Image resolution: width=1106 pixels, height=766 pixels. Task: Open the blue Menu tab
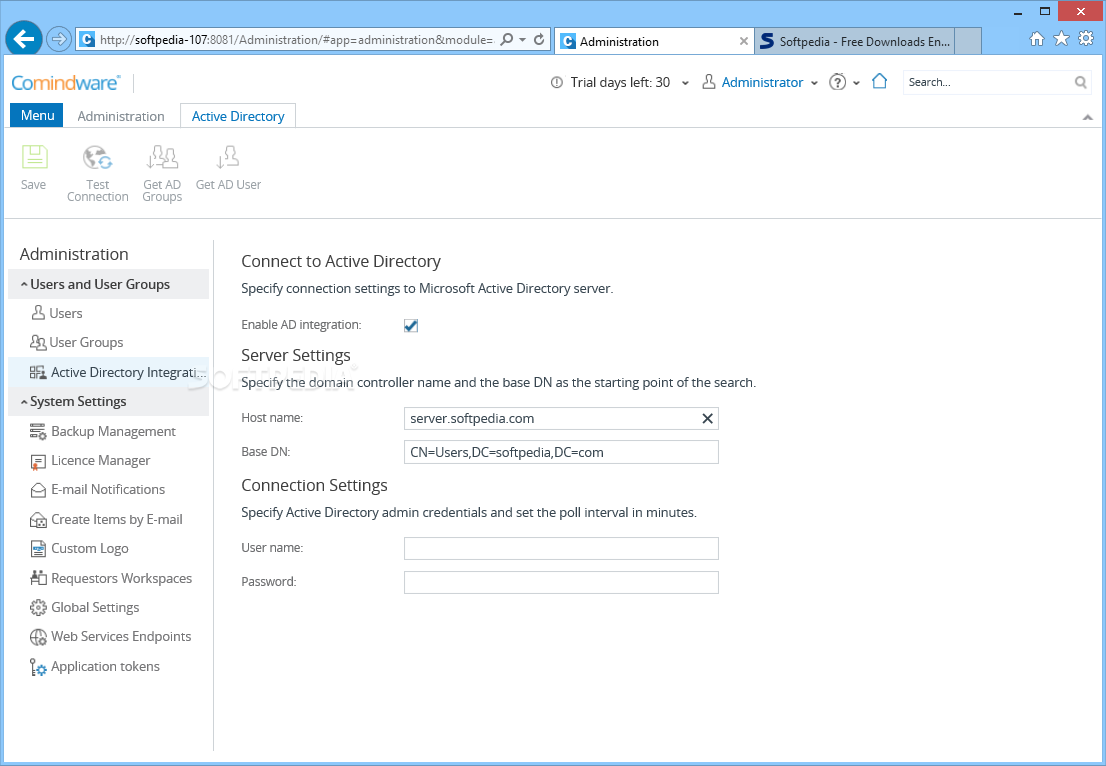(x=37, y=115)
